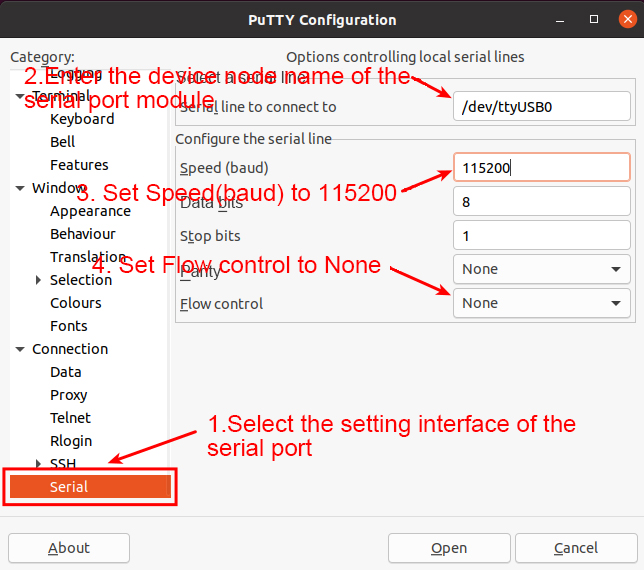Image resolution: width=644 pixels, height=570 pixels.
Task: Click the About button
Action: coord(69,548)
